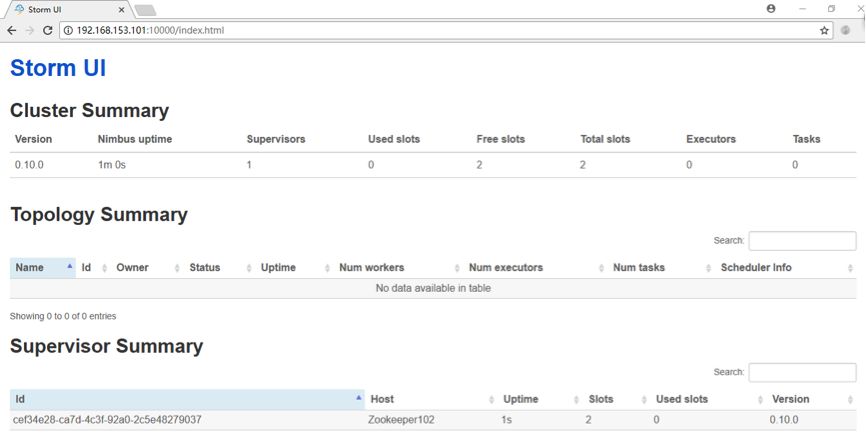
Task: Click the Topology Summary heading
Action: coord(99,214)
